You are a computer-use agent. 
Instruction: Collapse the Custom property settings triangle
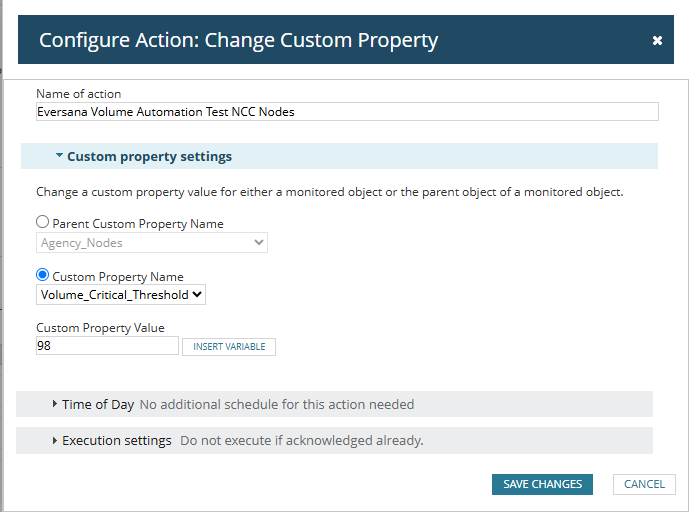pyautogui.click(x=59, y=156)
